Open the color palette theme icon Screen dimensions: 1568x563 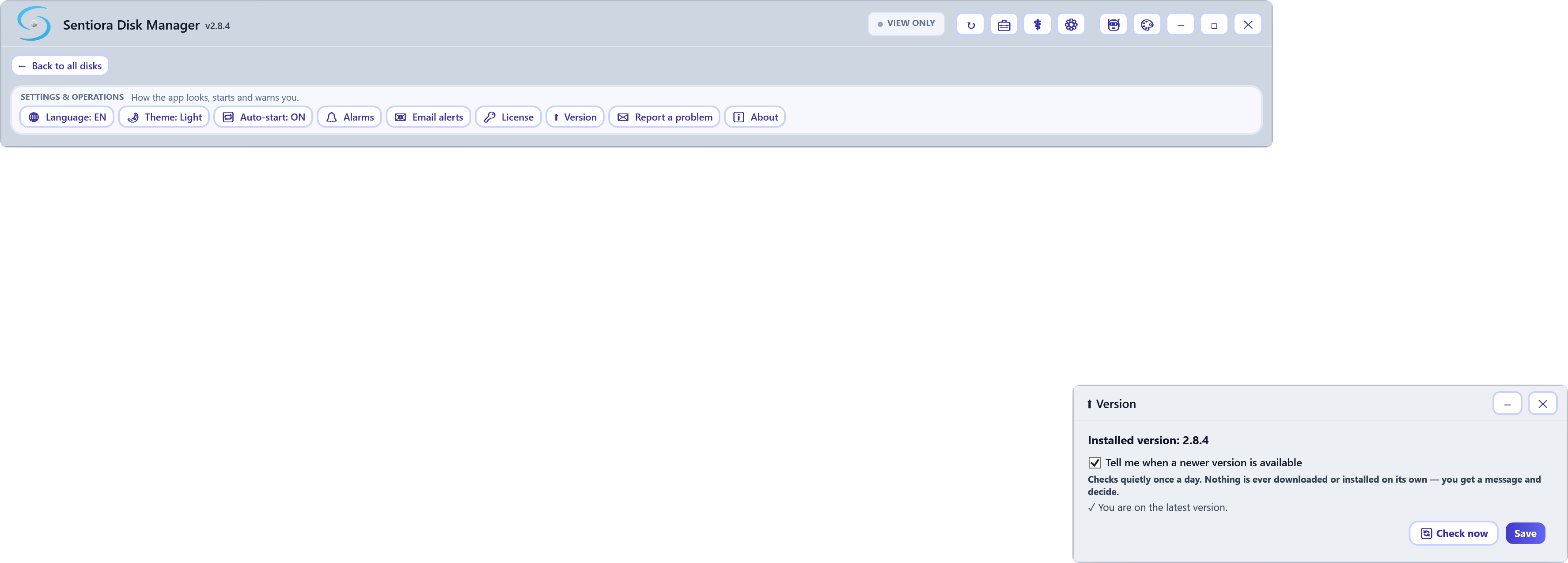tap(1147, 25)
